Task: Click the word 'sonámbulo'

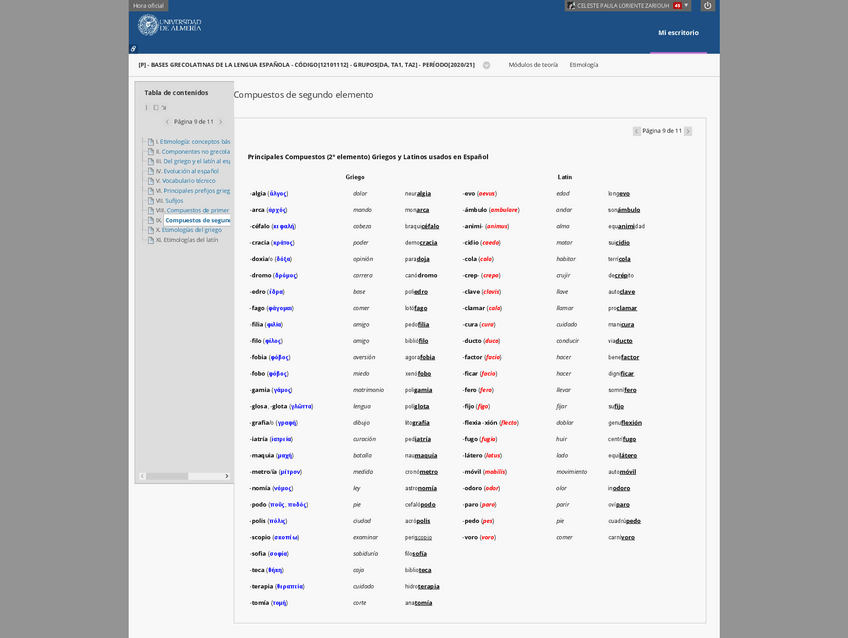Action: point(624,210)
